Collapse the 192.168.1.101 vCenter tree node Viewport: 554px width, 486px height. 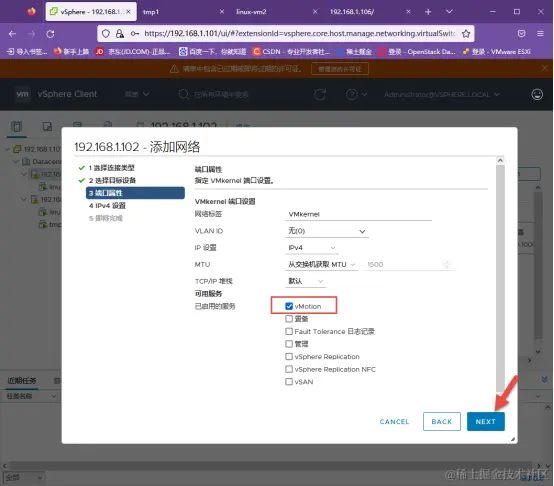click(x=7, y=149)
